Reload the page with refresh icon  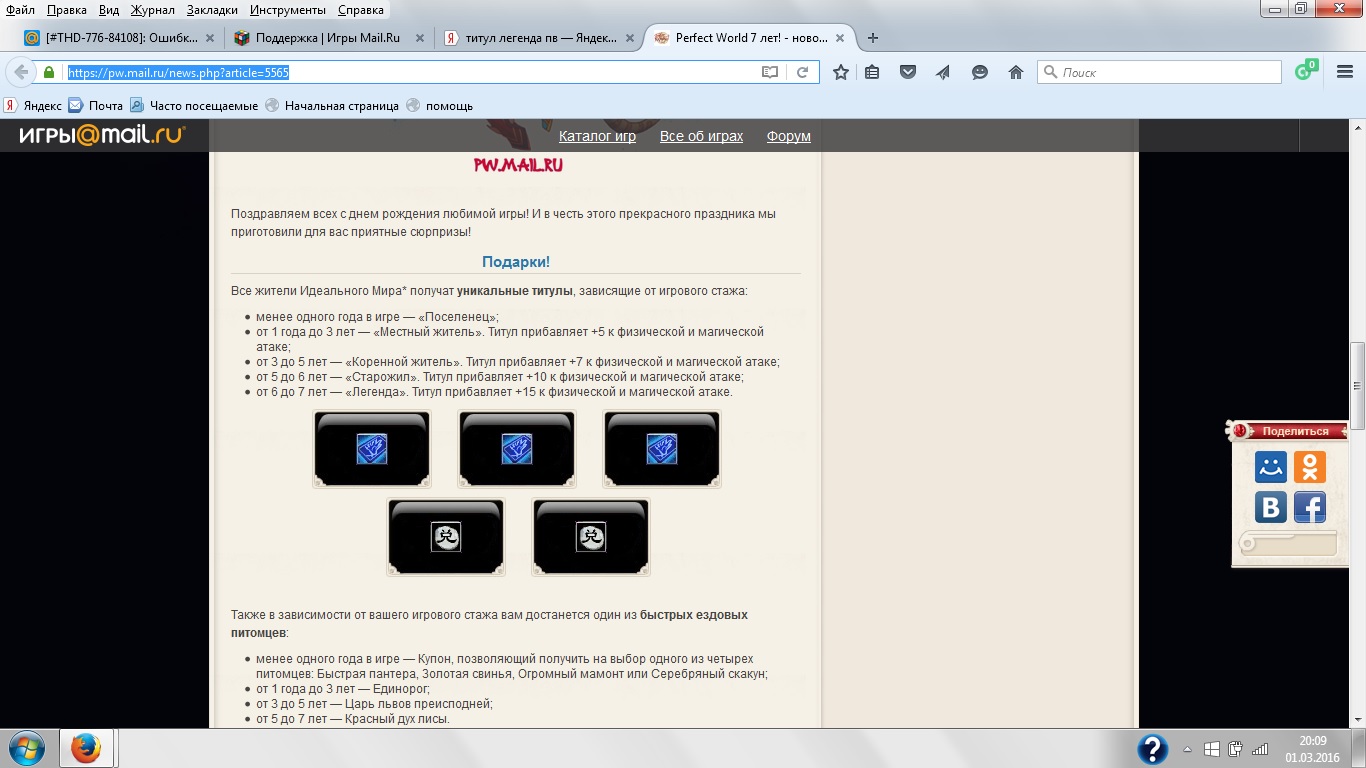pyautogui.click(x=802, y=72)
